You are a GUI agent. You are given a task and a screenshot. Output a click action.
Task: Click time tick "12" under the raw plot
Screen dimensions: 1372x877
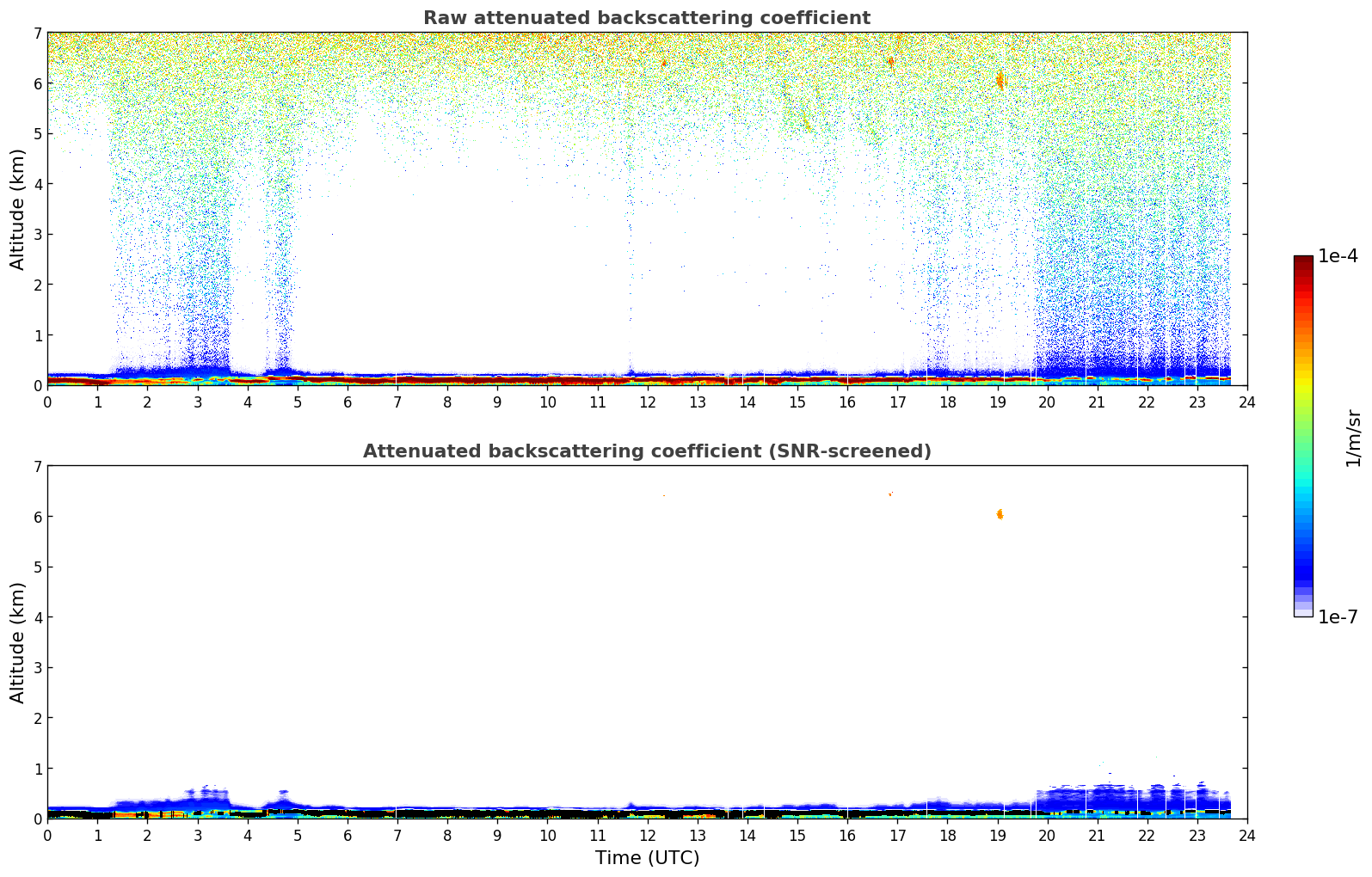pos(647,402)
